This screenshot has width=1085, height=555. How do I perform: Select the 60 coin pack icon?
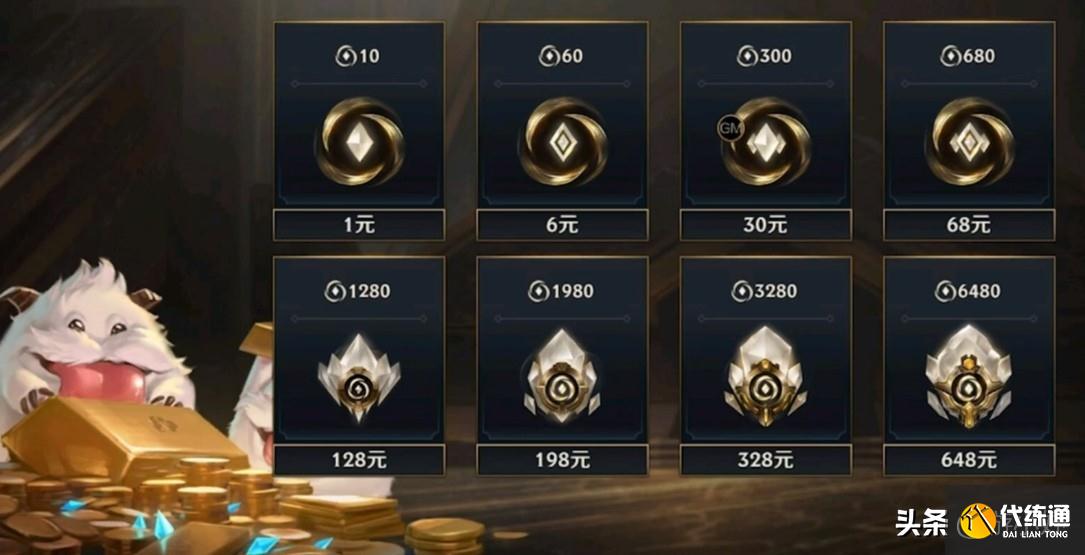coord(563,141)
